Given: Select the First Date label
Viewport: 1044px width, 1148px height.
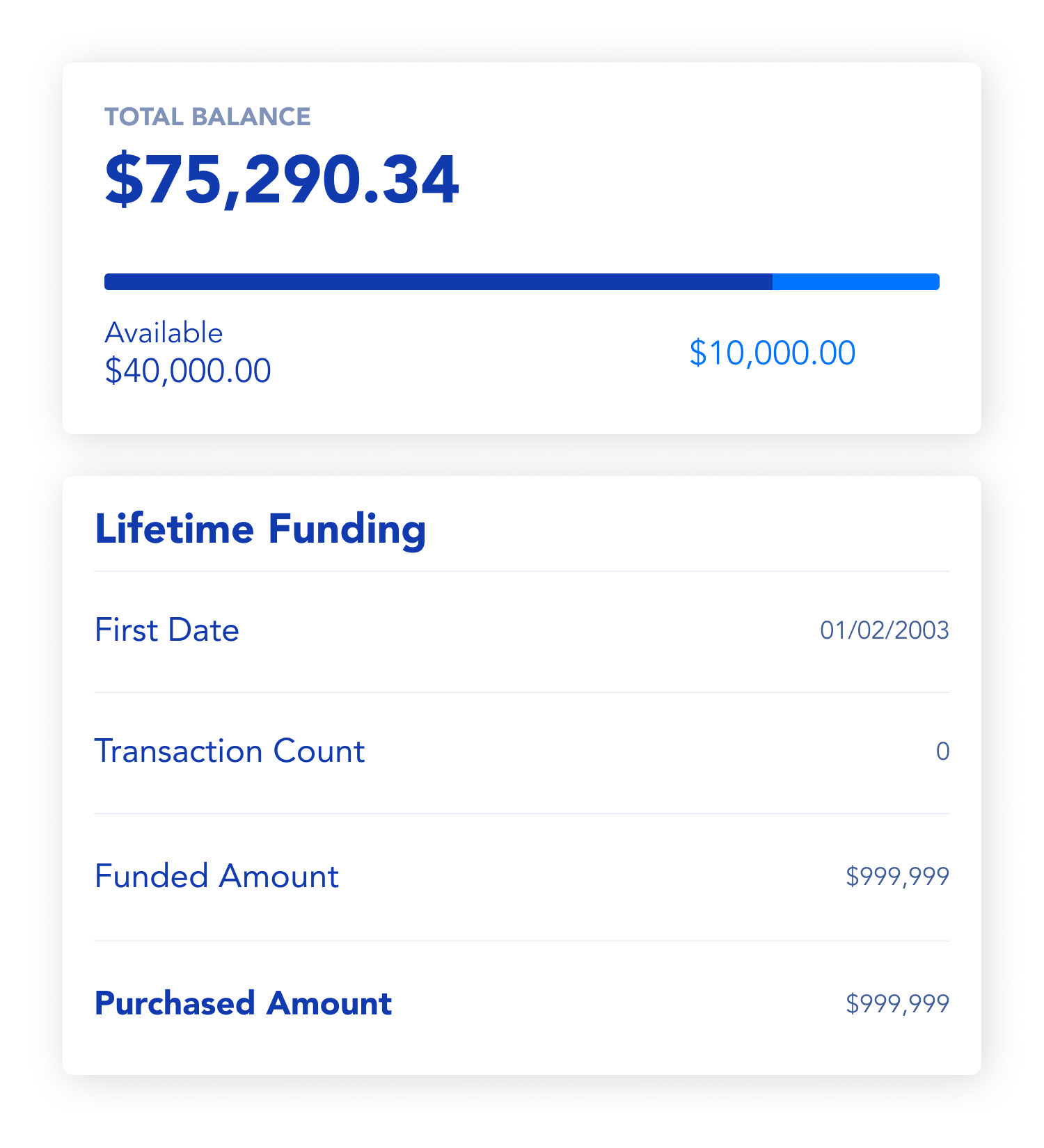Looking at the screenshot, I should (167, 630).
